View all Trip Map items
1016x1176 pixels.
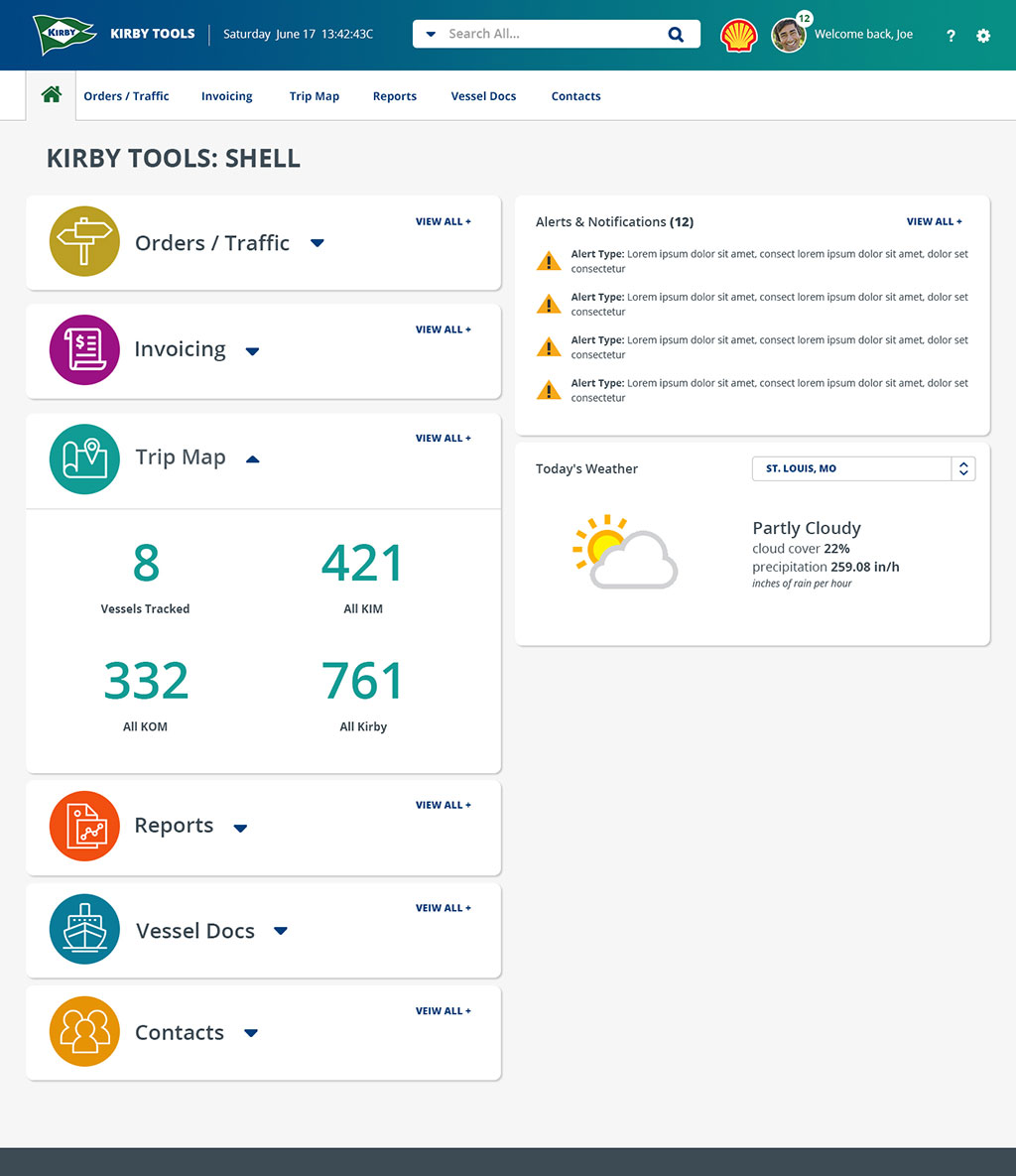pos(444,438)
